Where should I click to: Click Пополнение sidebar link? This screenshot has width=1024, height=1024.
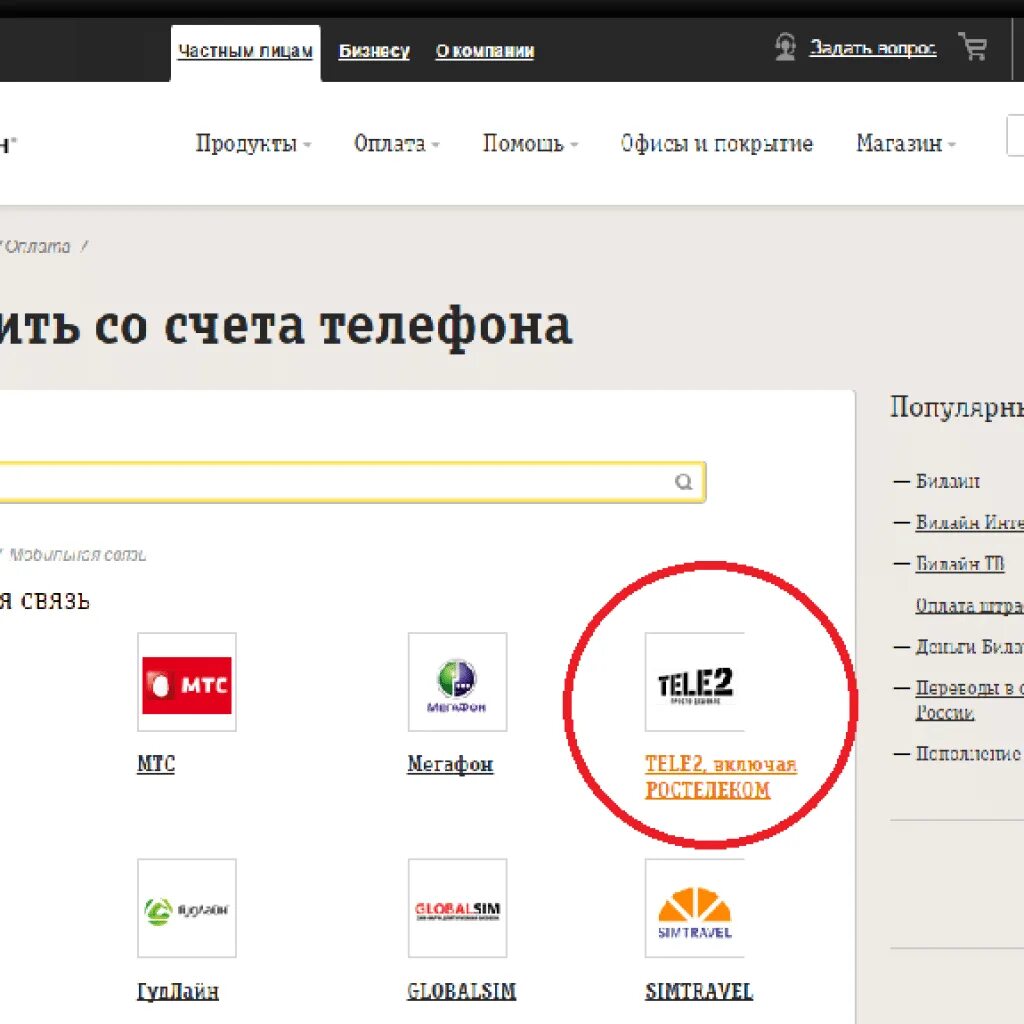coord(968,754)
